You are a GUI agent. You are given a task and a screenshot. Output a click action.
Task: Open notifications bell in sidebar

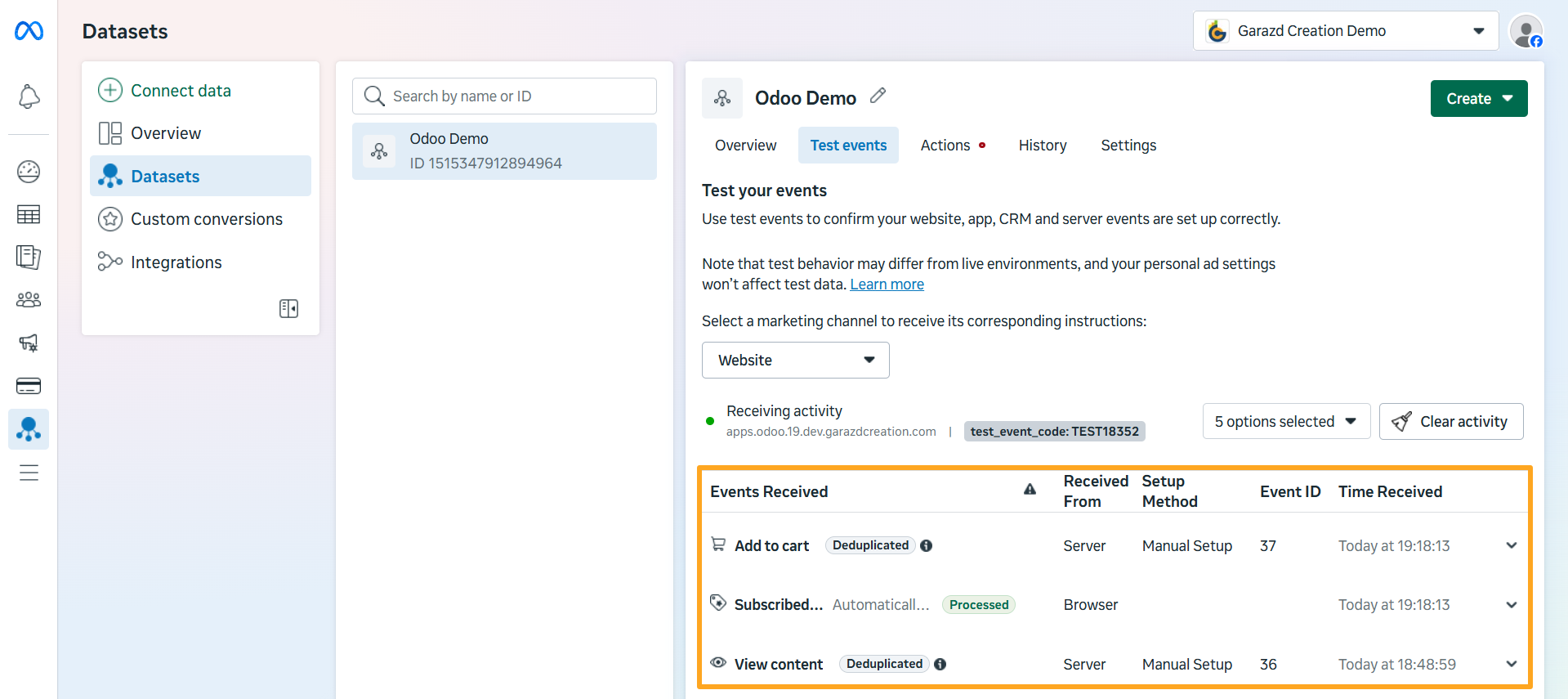[x=29, y=96]
